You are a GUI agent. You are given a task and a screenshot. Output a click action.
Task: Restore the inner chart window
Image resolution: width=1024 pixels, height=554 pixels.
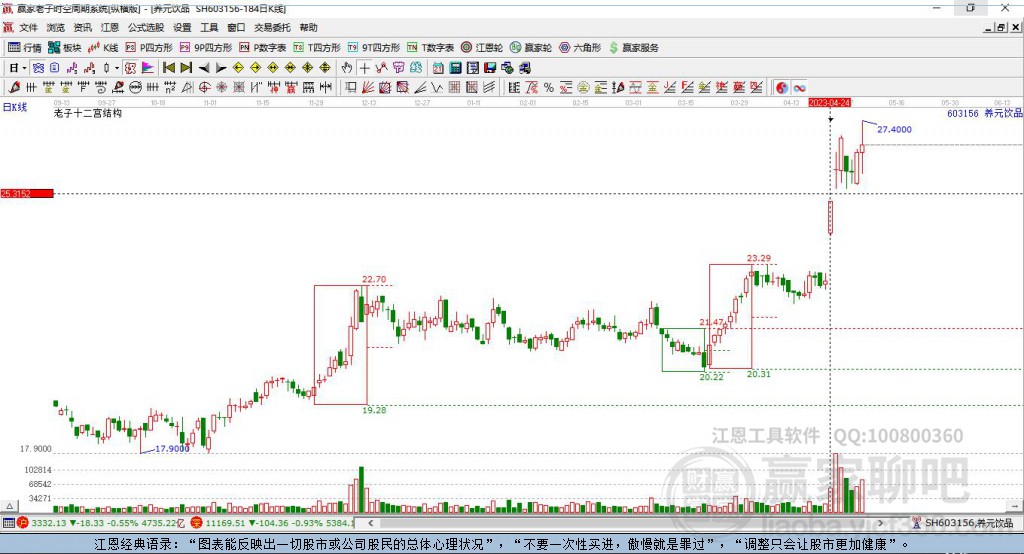tap(1001, 27)
